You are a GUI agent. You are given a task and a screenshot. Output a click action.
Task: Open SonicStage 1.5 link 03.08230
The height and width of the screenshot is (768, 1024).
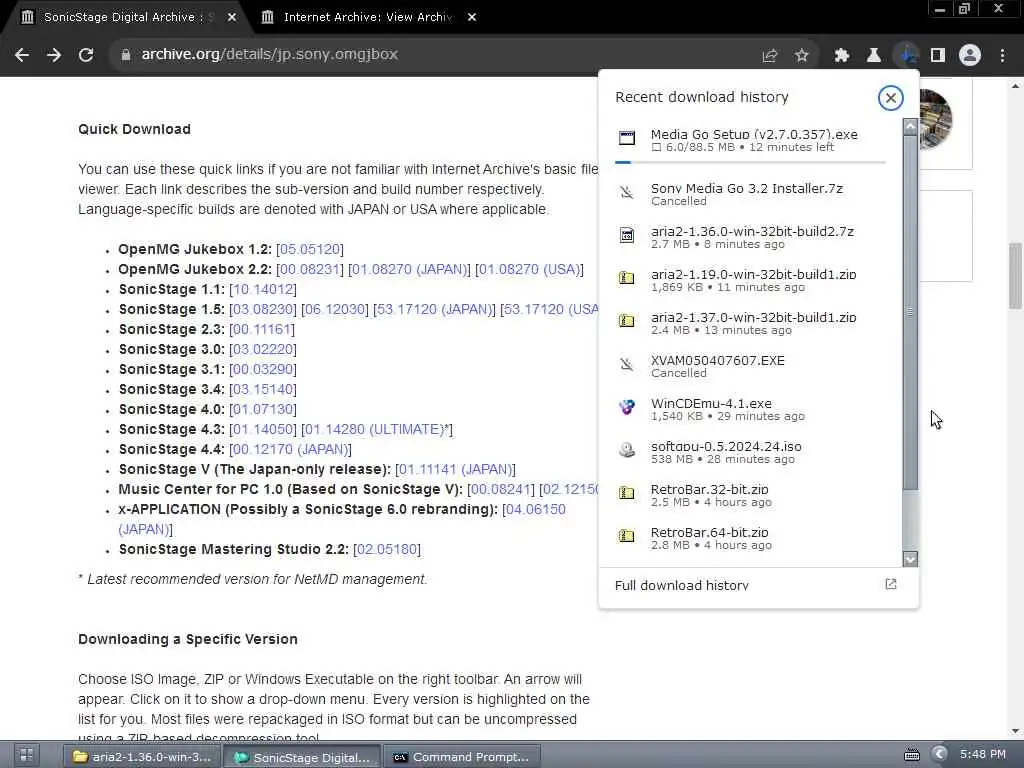coord(263,310)
